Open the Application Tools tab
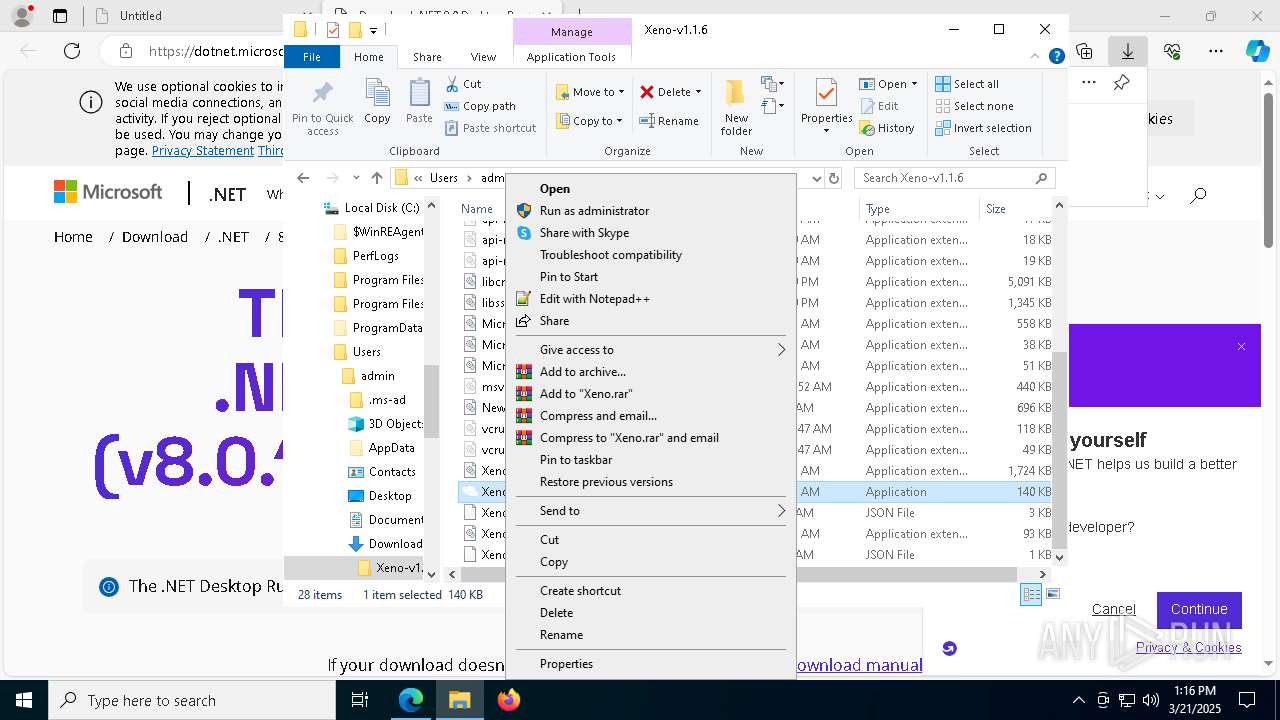Screen dimensions: 1280x720 [x=571, y=57]
